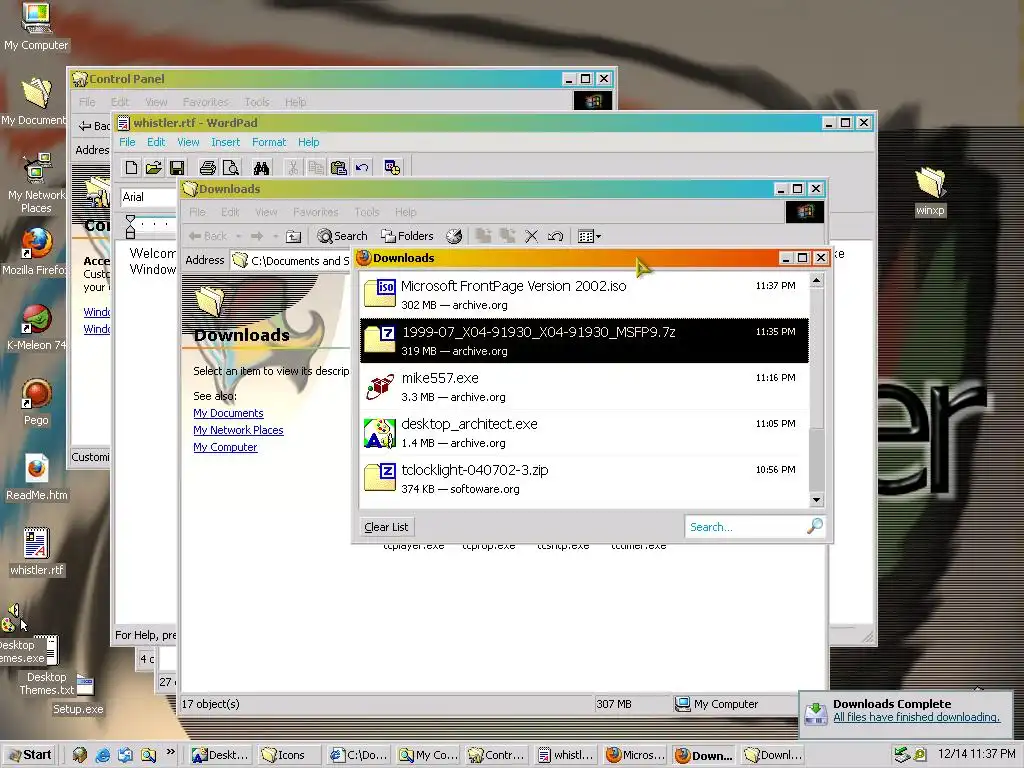Image resolution: width=1024 pixels, height=768 pixels.
Task: Click magnifier icon in downloads search box
Action: pyautogui.click(x=815, y=526)
